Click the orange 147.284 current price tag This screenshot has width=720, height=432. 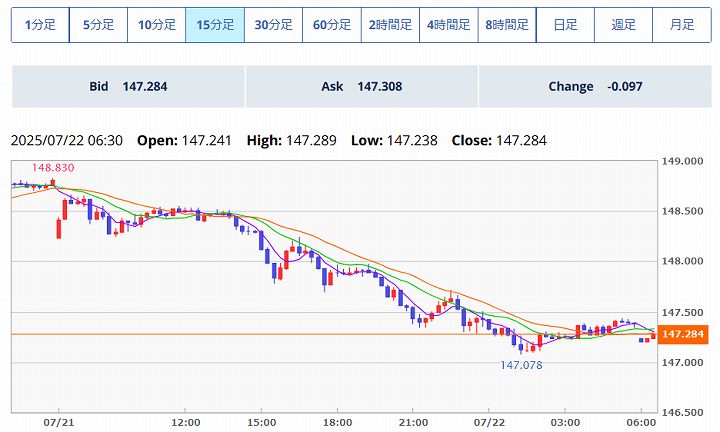683,334
